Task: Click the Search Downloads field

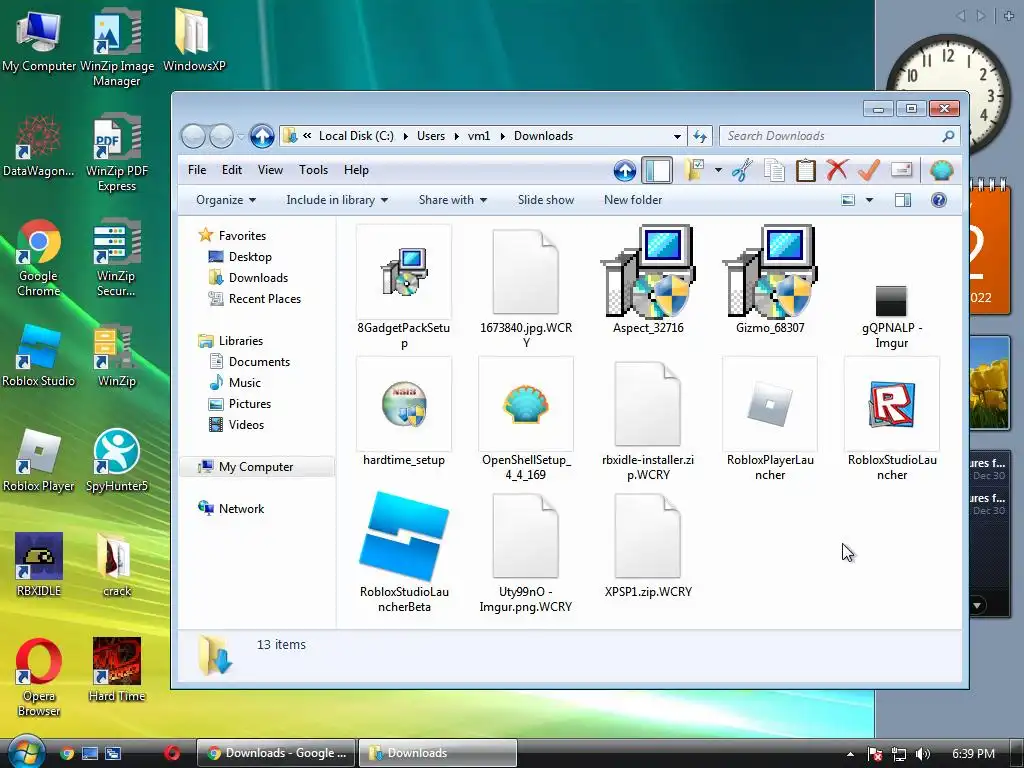Action: [x=840, y=136]
